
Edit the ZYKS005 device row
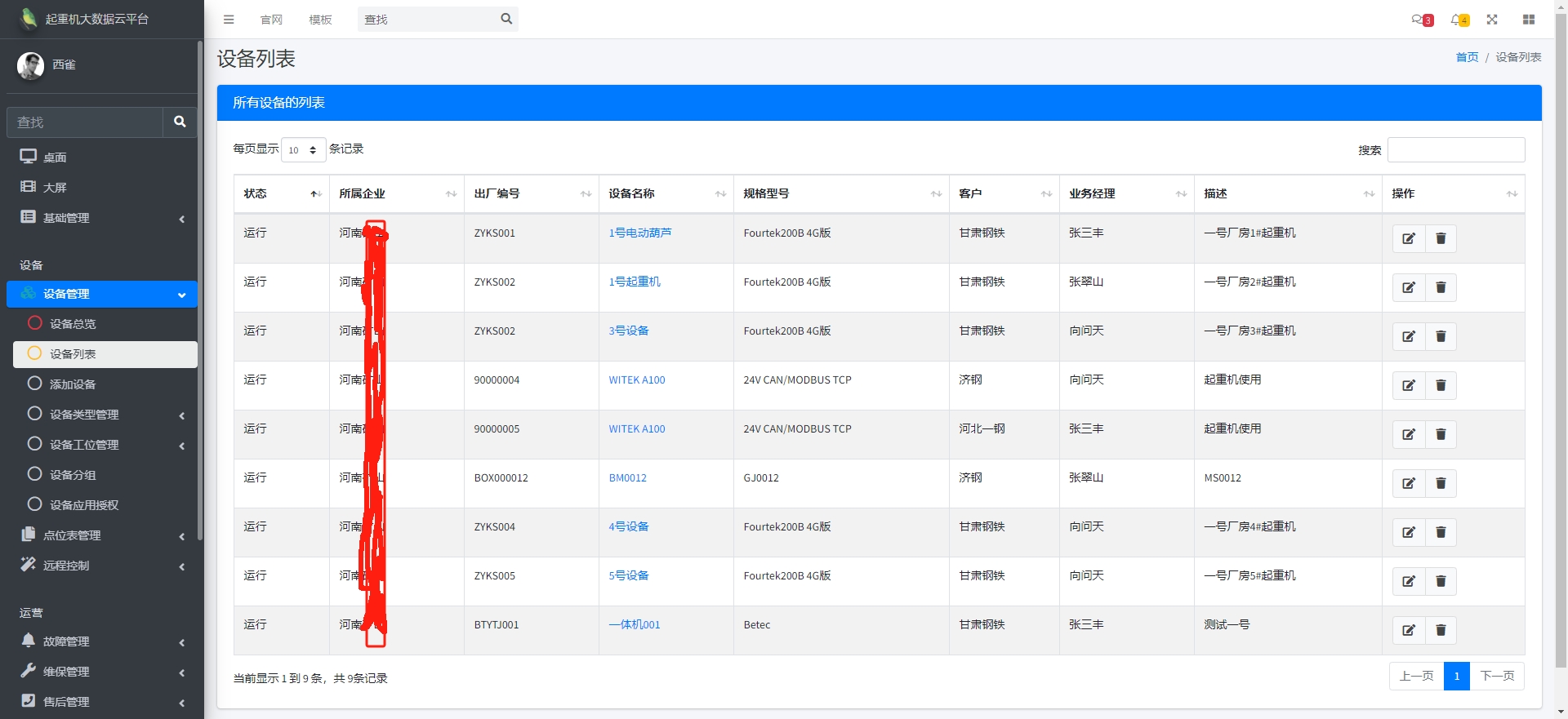click(1409, 581)
